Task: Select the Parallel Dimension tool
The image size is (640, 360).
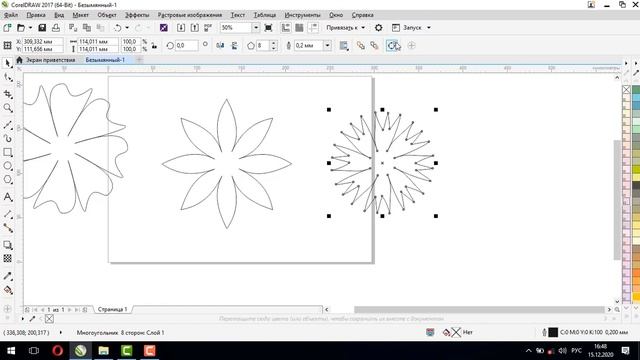Action: (x=7, y=214)
